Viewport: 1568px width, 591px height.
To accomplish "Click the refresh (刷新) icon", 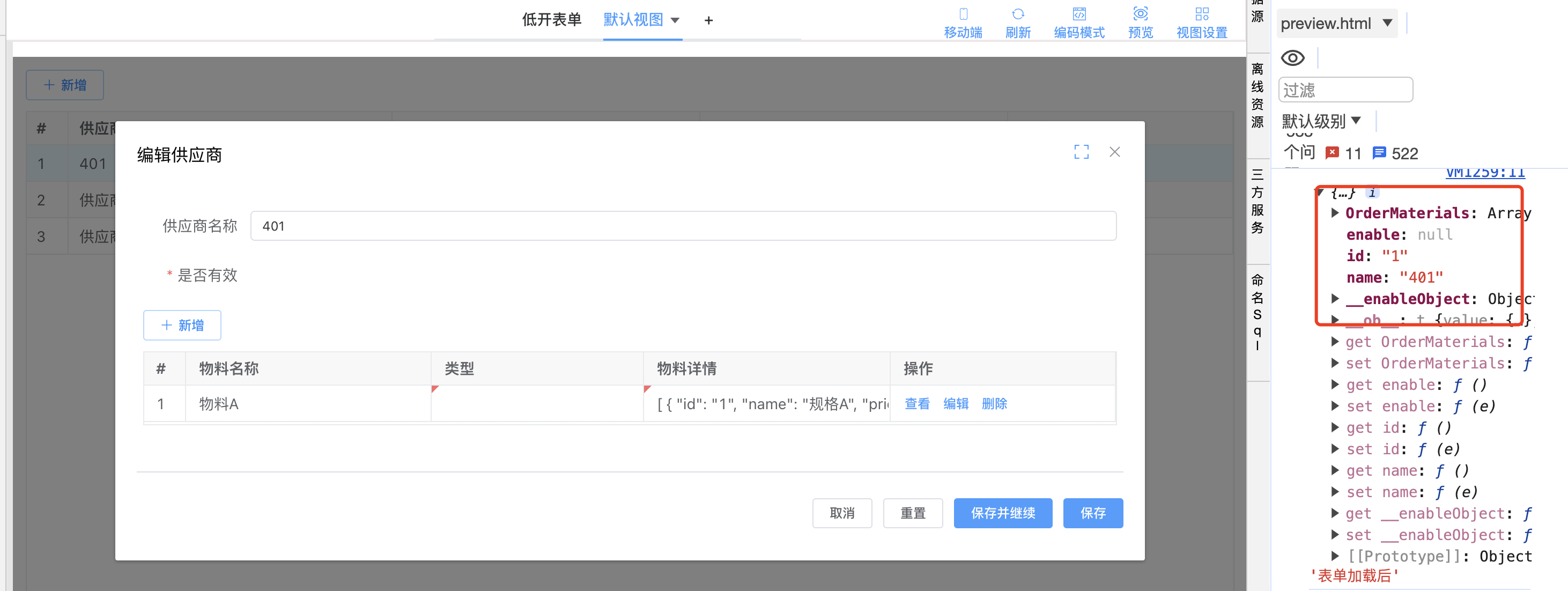I will coord(1017,14).
